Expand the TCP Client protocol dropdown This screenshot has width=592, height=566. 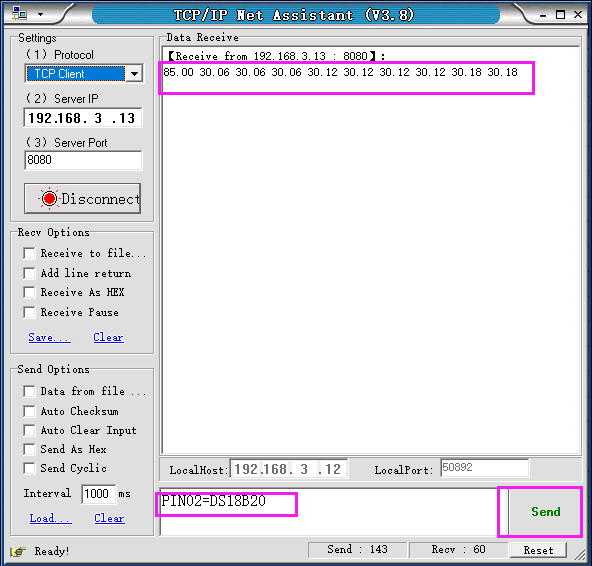pos(134,74)
